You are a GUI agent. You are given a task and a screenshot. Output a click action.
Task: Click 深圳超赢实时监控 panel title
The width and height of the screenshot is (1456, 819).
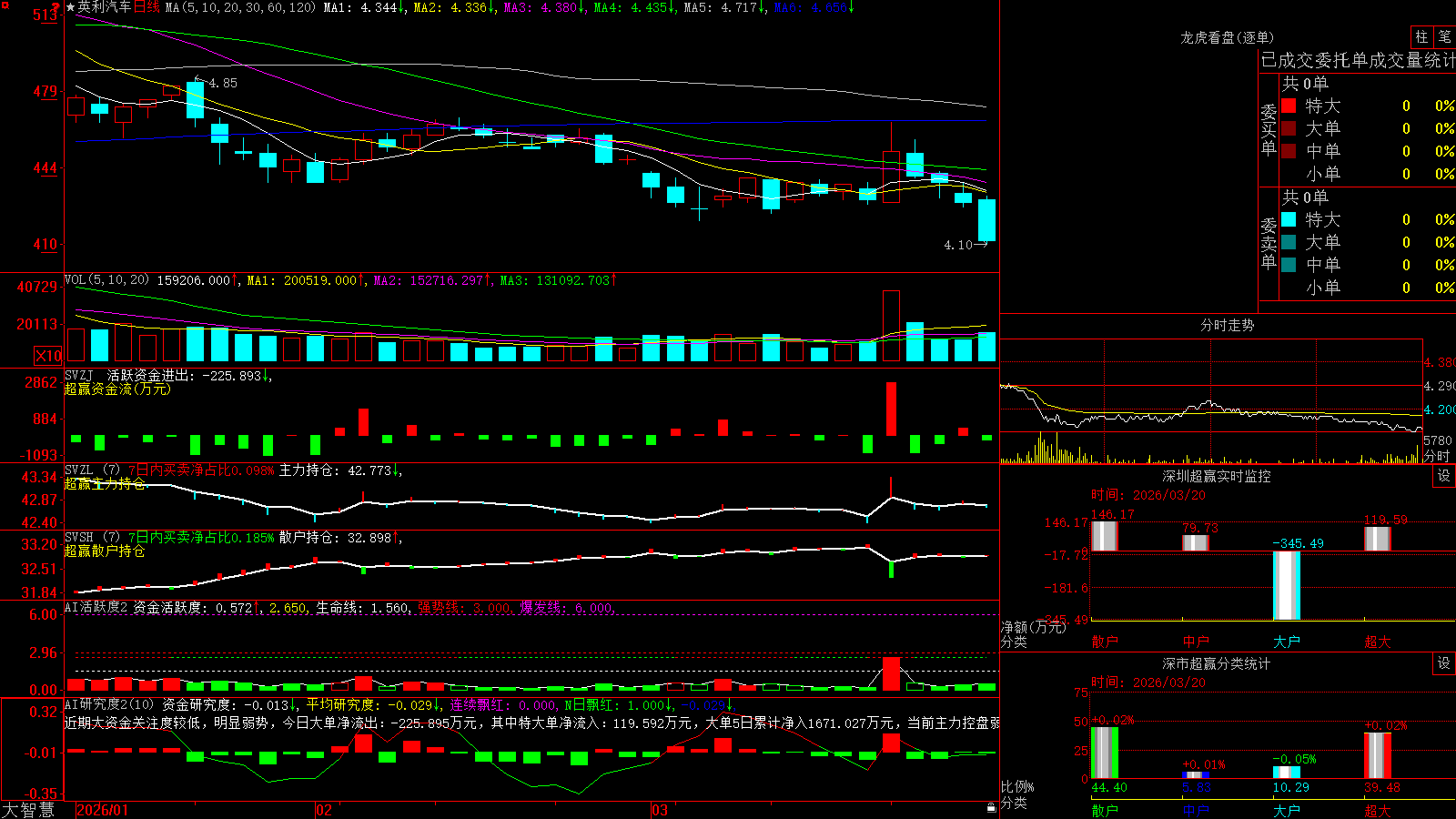[1216, 476]
